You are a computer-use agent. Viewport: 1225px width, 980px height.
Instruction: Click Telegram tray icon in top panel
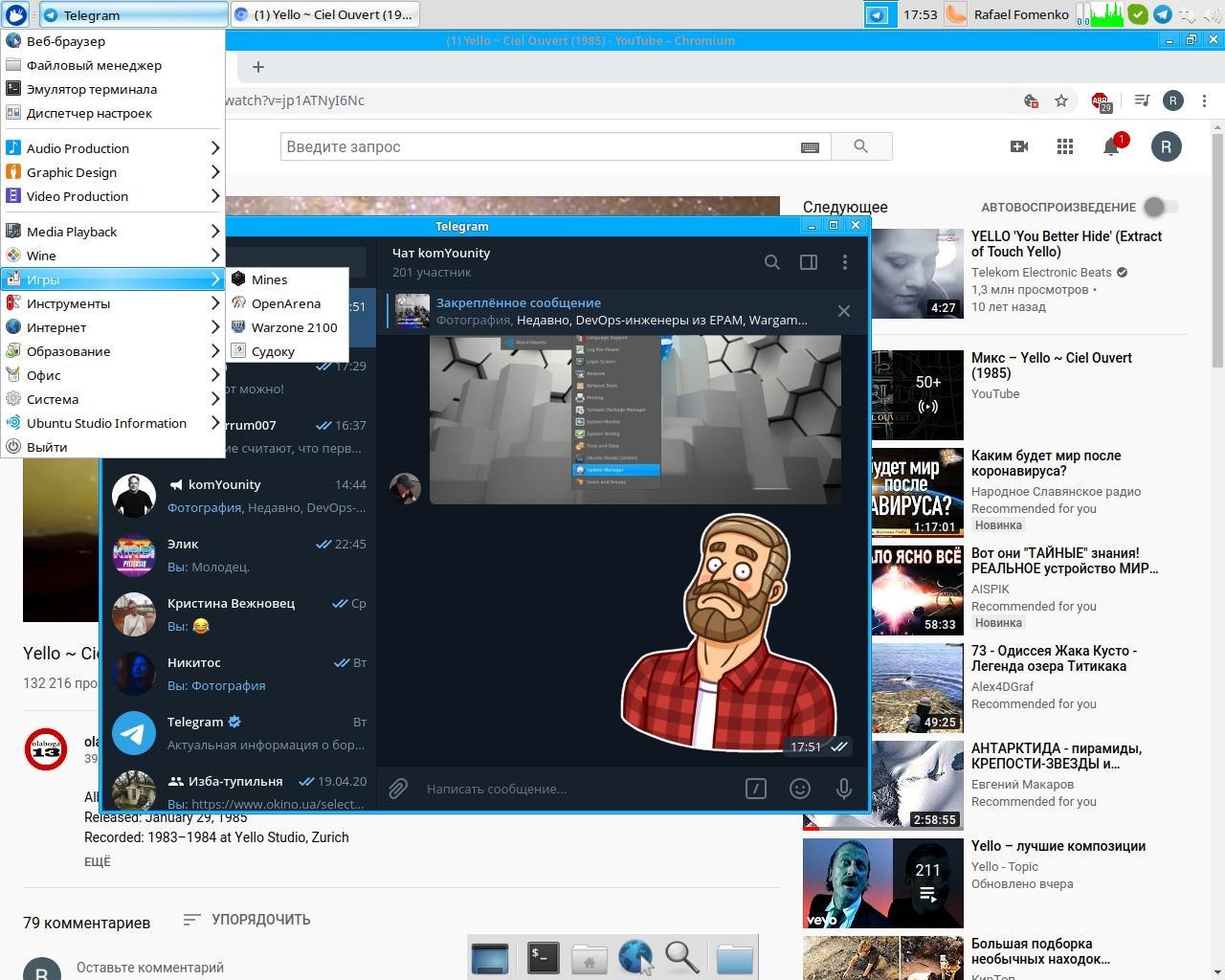pyautogui.click(x=1162, y=14)
